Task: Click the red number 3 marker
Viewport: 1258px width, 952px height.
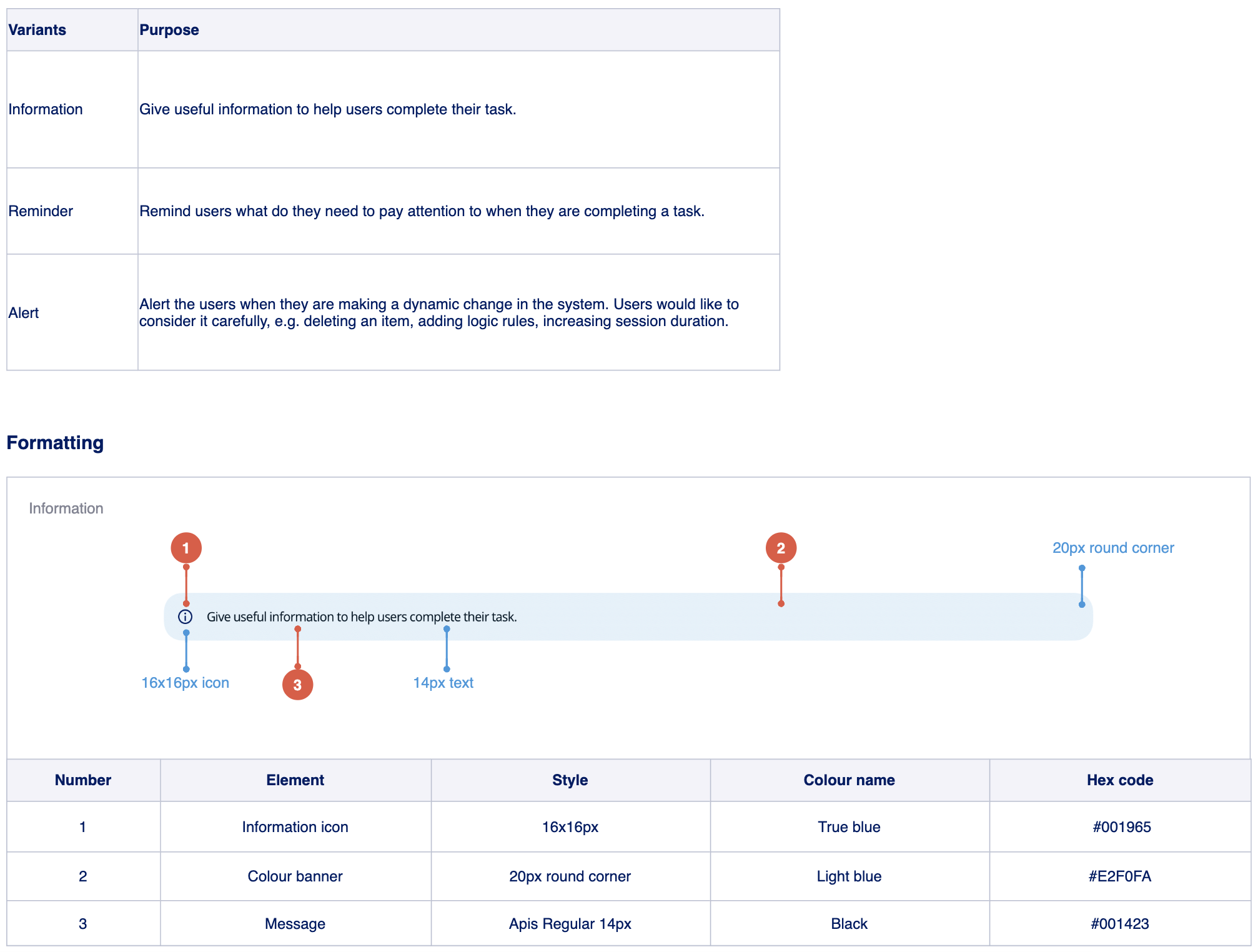Action: (x=297, y=685)
